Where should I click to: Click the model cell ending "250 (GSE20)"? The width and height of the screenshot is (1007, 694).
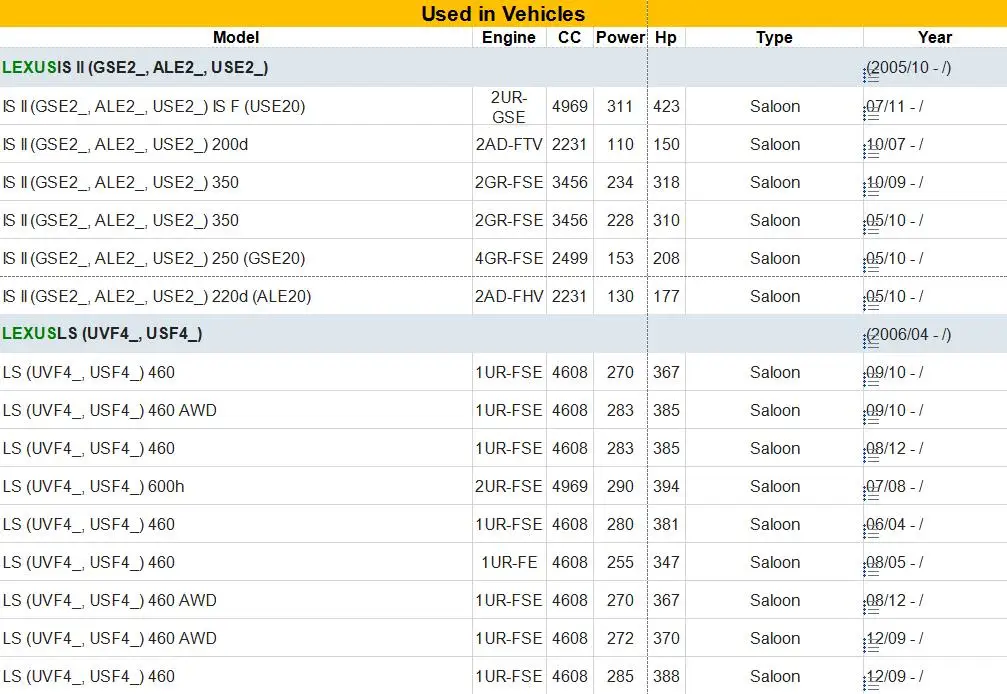153,259
